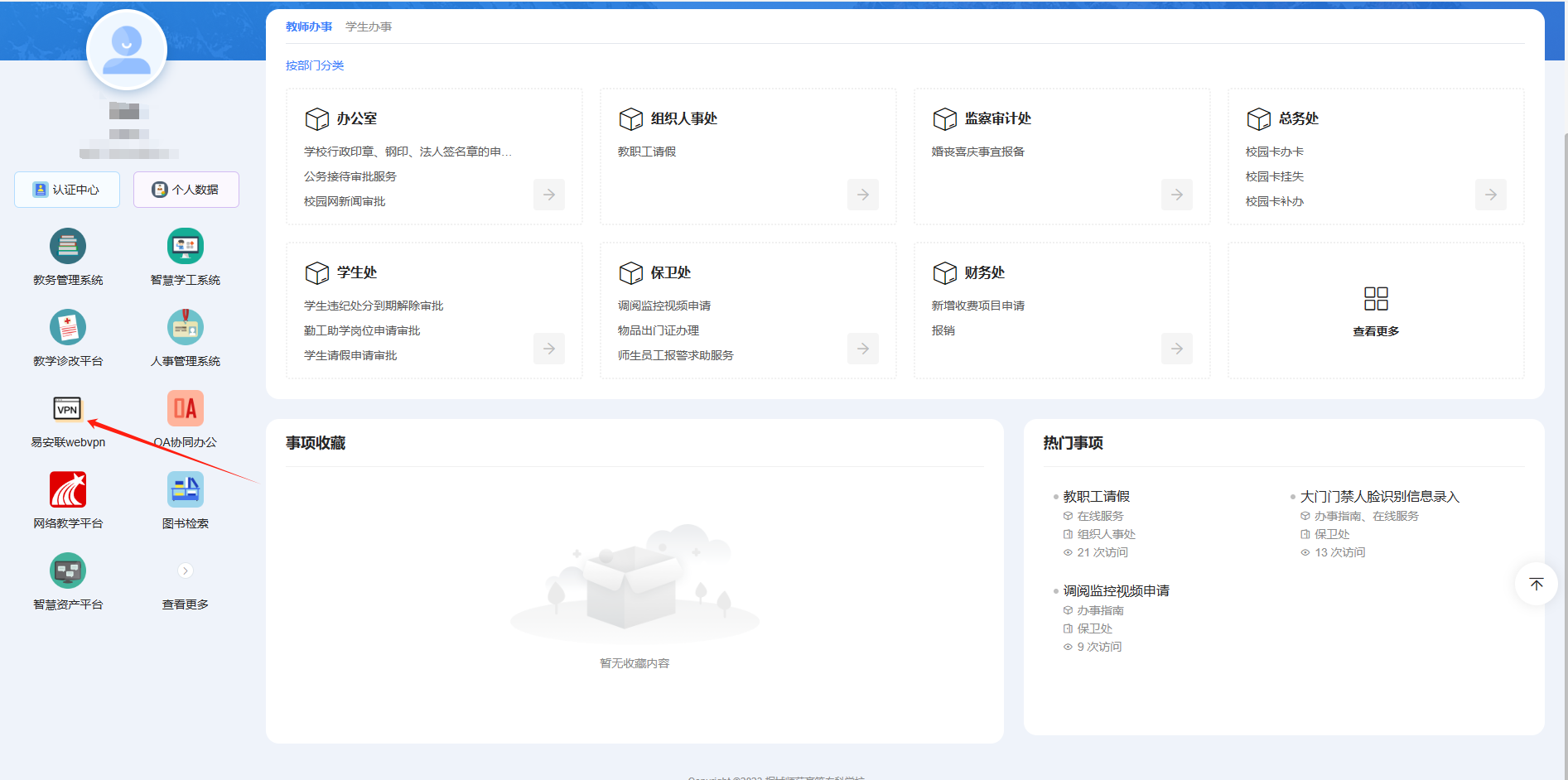The height and width of the screenshot is (780, 1568).
Task: Expand 财务处 card arrow
Action: [1176, 349]
